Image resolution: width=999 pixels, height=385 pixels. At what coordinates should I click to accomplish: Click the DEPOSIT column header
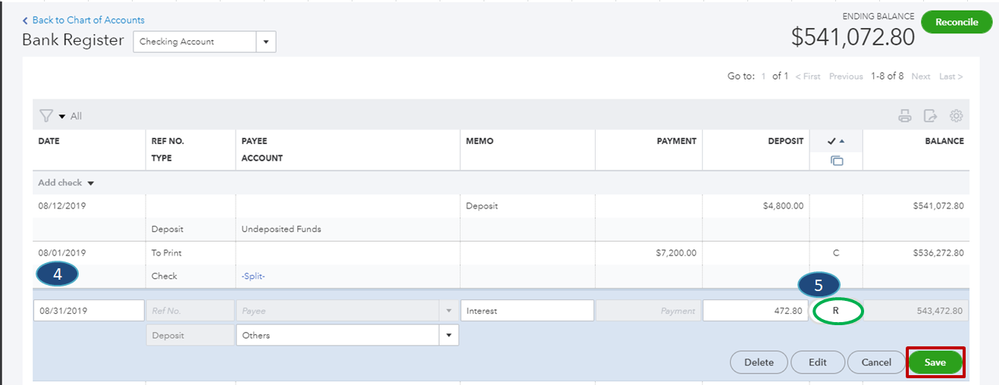[786, 142]
